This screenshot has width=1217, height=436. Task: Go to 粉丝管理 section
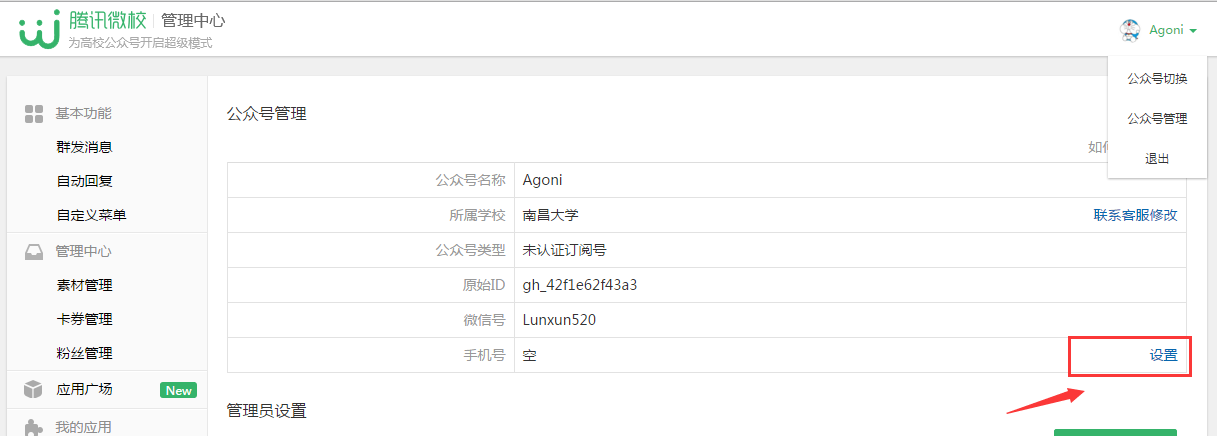85,353
